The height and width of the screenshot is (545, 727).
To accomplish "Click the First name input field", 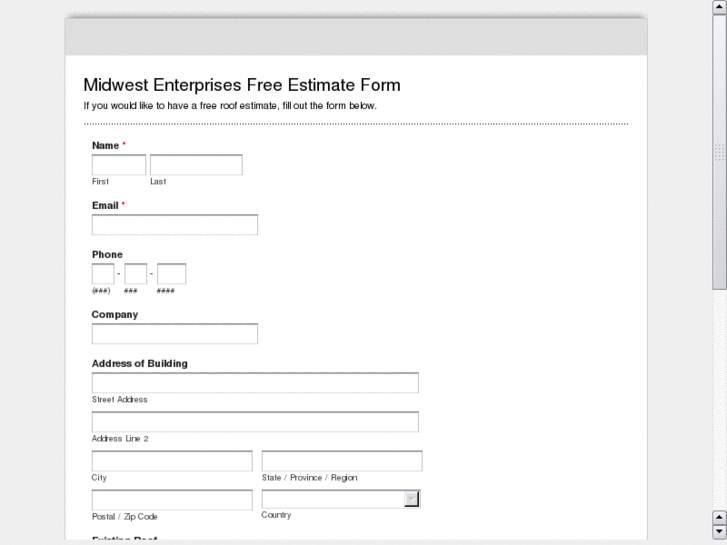I will tap(119, 165).
